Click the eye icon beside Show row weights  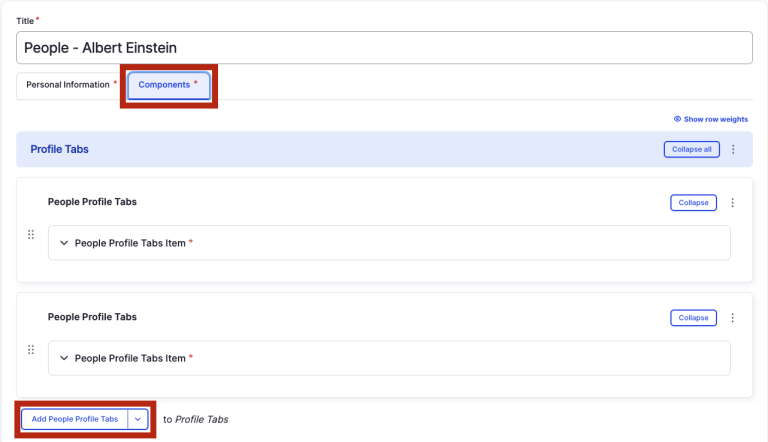pyautogui.click(x=677, y=119)
